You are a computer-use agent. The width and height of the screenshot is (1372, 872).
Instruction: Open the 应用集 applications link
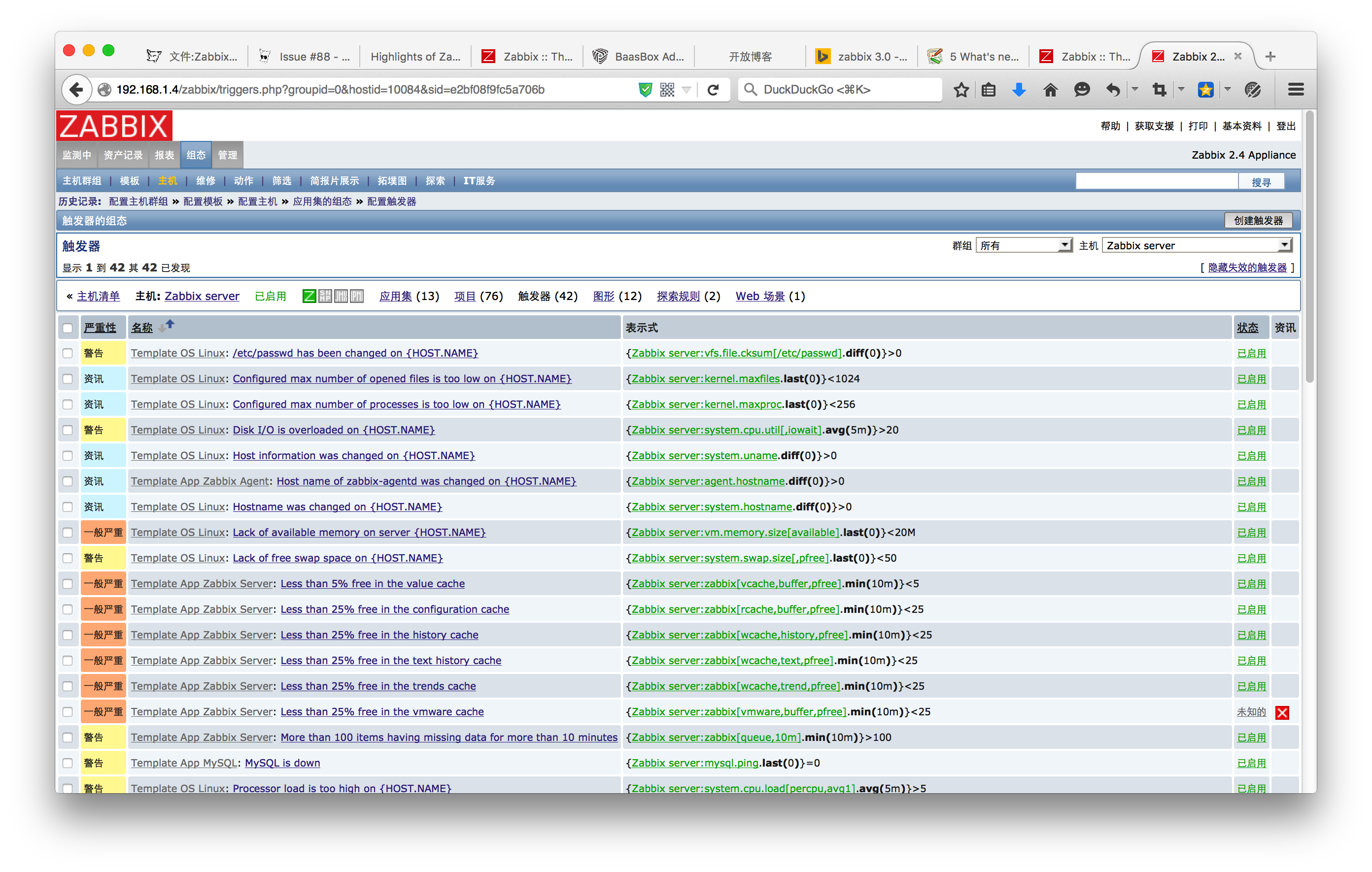coord(395,296)
